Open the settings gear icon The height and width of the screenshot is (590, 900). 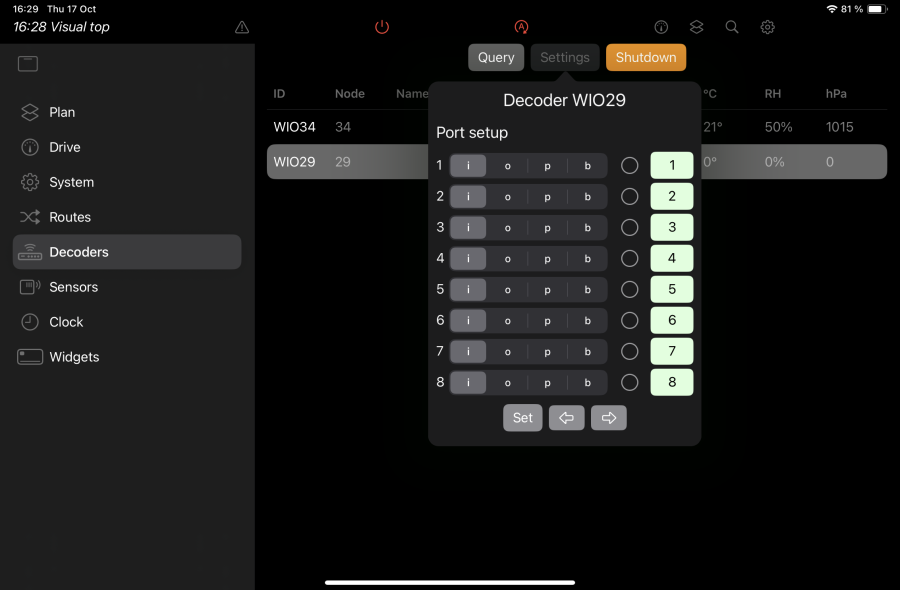pos(767,27)
